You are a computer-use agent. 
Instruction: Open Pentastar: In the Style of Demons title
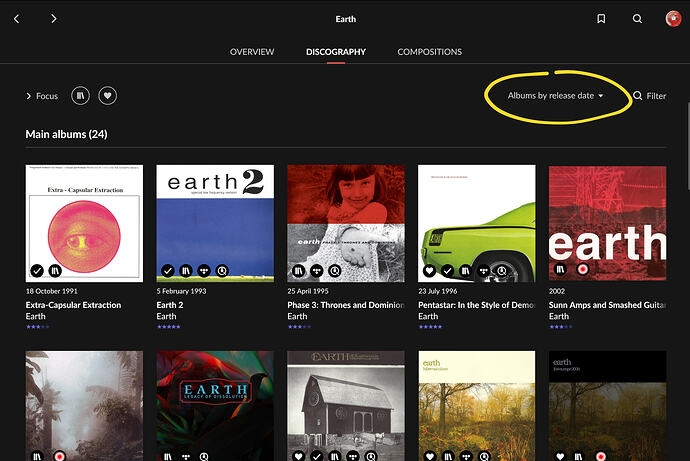click(477, 305)
